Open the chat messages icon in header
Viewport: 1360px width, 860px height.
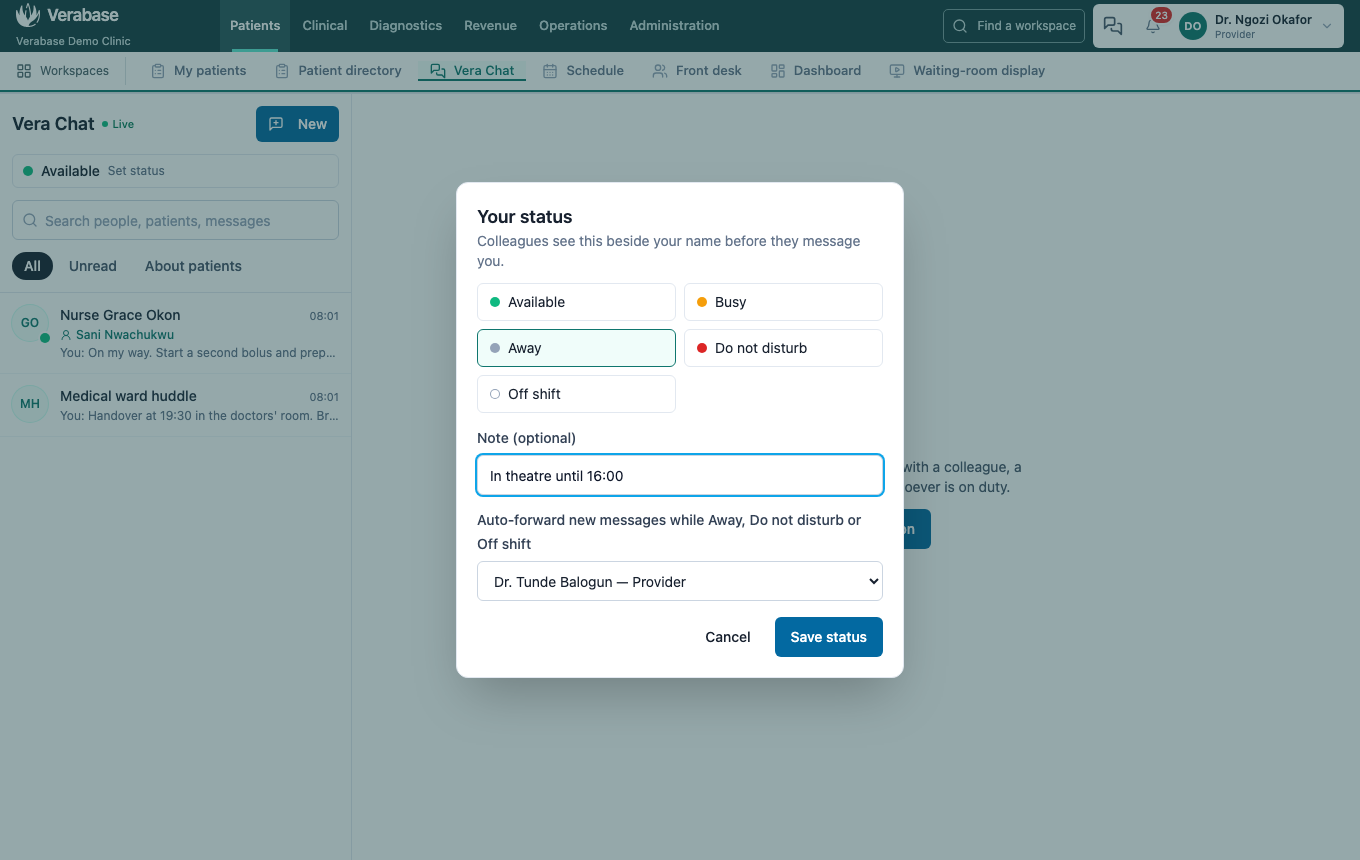click(1113, 26)
